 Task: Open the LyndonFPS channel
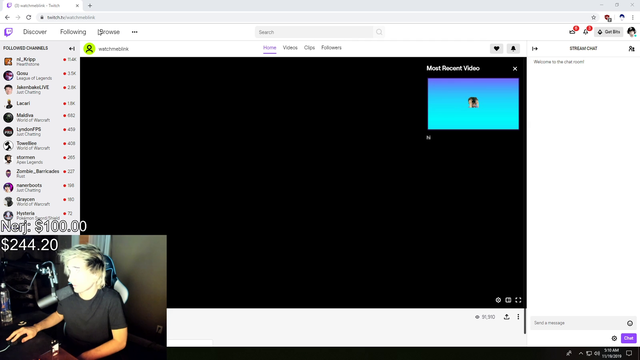(x=40, y=131)
